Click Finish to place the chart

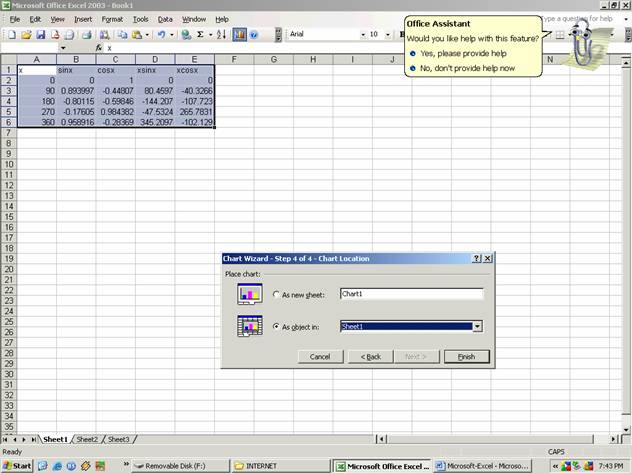pos(466,357)
